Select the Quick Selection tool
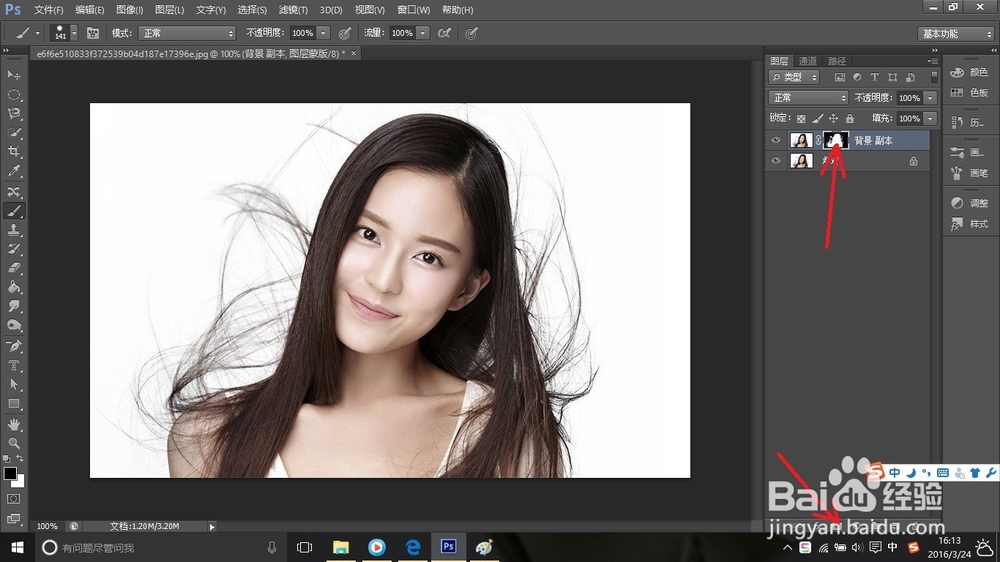The image size is (1000, 562). coord(13,133)
